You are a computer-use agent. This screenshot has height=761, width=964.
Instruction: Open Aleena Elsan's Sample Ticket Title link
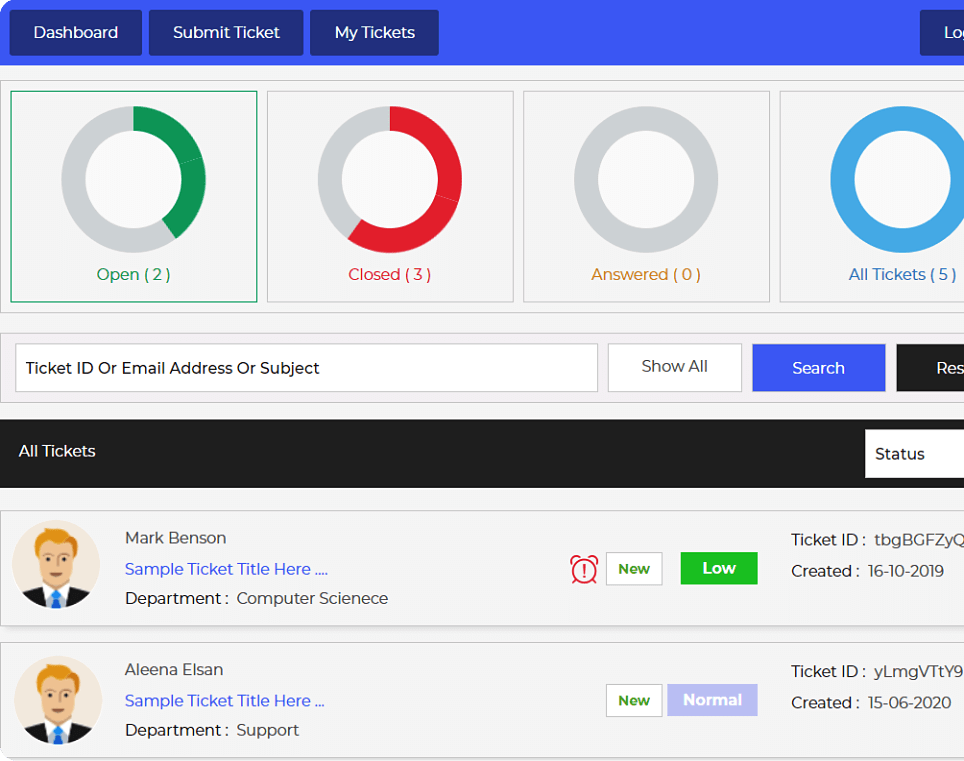click(x=224, y=701)
